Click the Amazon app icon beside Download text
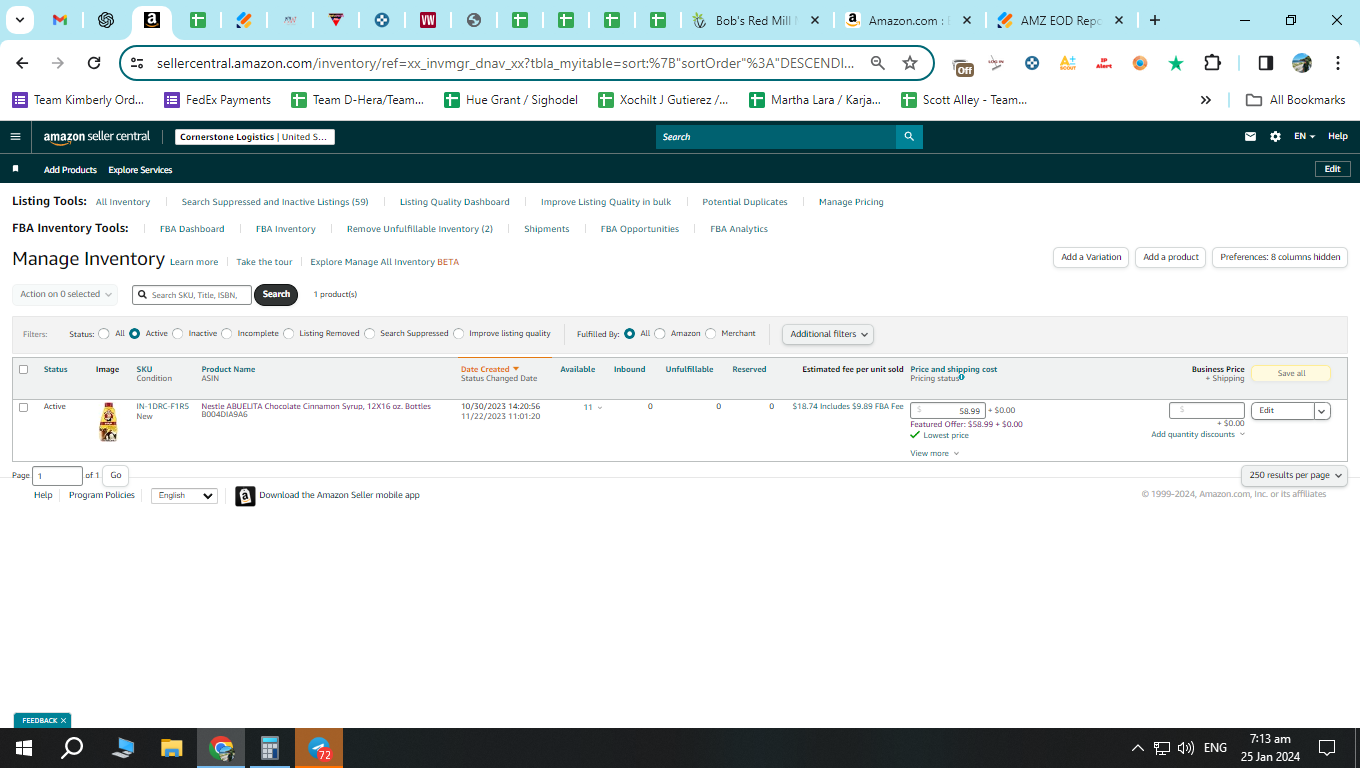Viewport: 1360px width, 768px height. (x=245, y=496)
